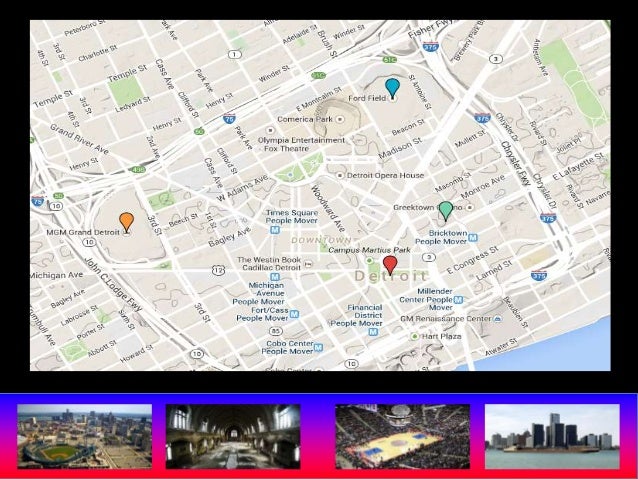Click the Comerica Park marker icon
The image size is (638, 479).
click(340, 119)
